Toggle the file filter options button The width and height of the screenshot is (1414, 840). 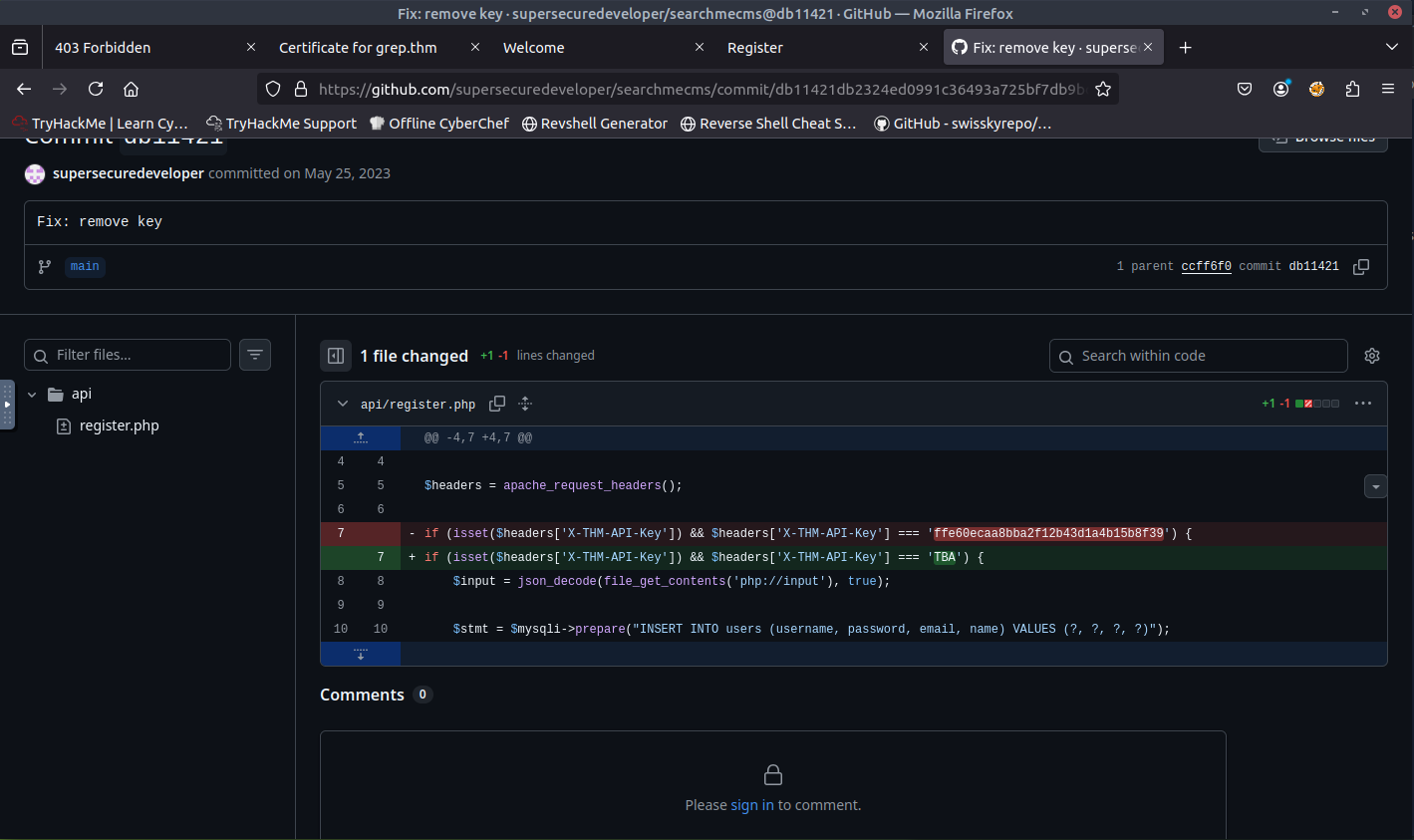click(x=255, y=355)
